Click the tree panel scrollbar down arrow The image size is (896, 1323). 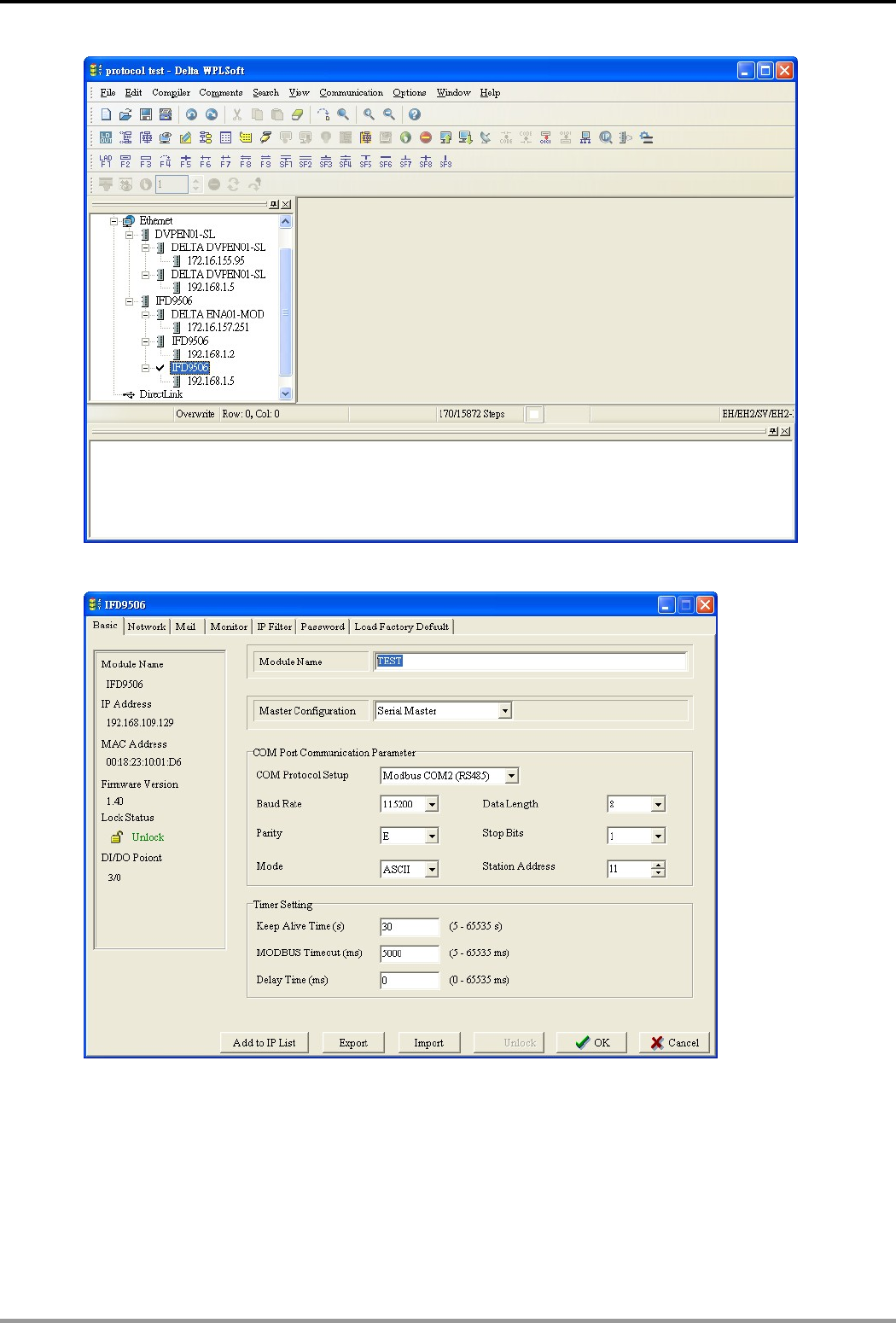pos(286,393)
